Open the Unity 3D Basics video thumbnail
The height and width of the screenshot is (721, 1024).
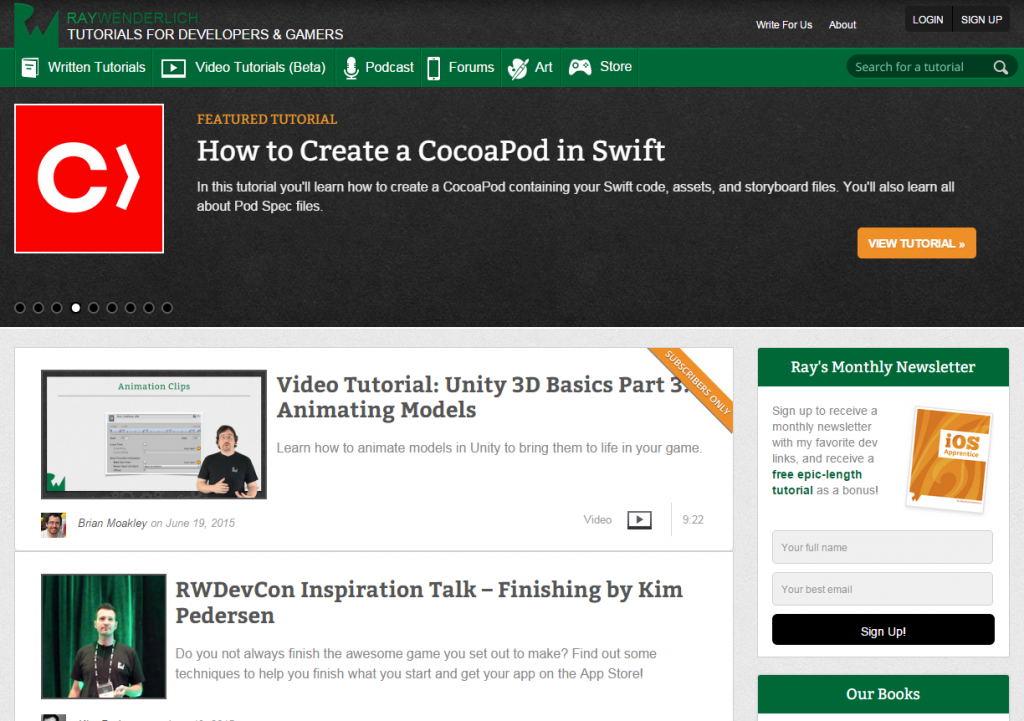click(153, 434)
